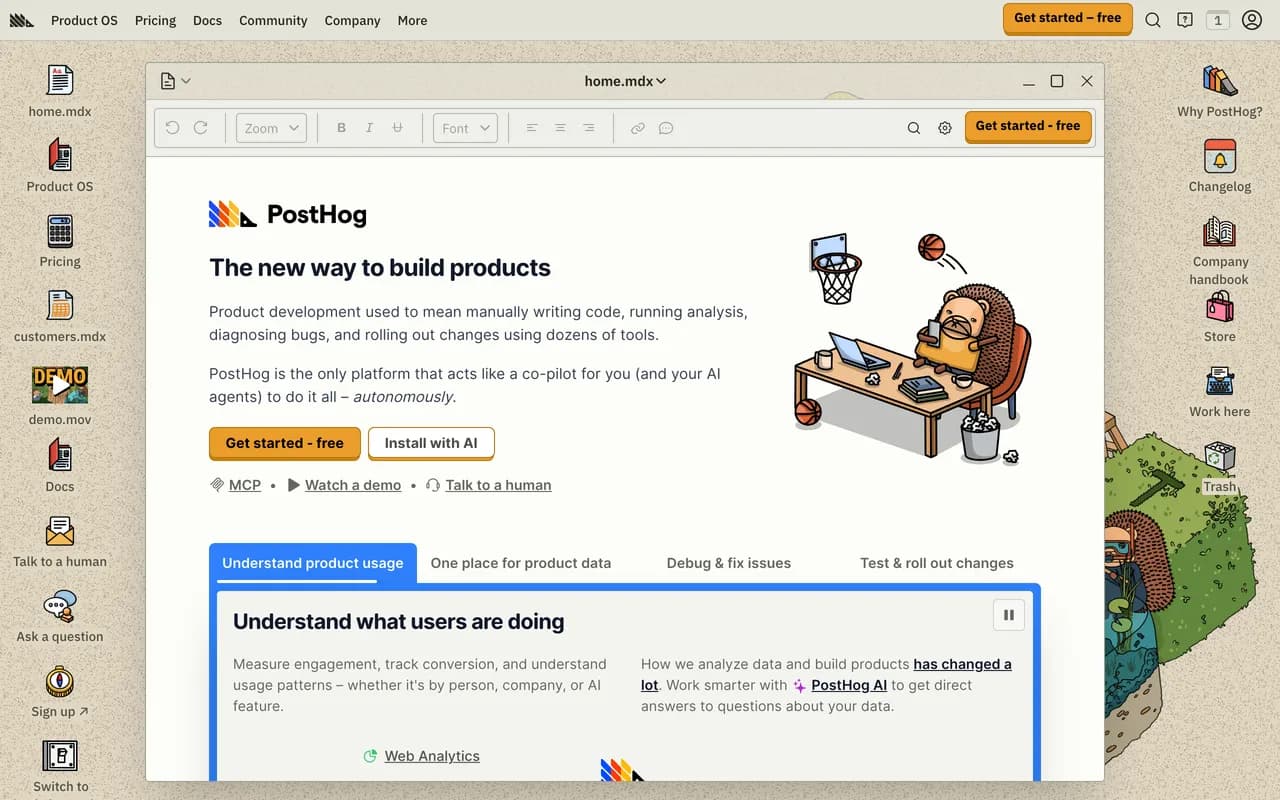The height and width of the screenshot is (800, 1280).
Task: Select the Understand product usage tab
Action: (313, 563)
